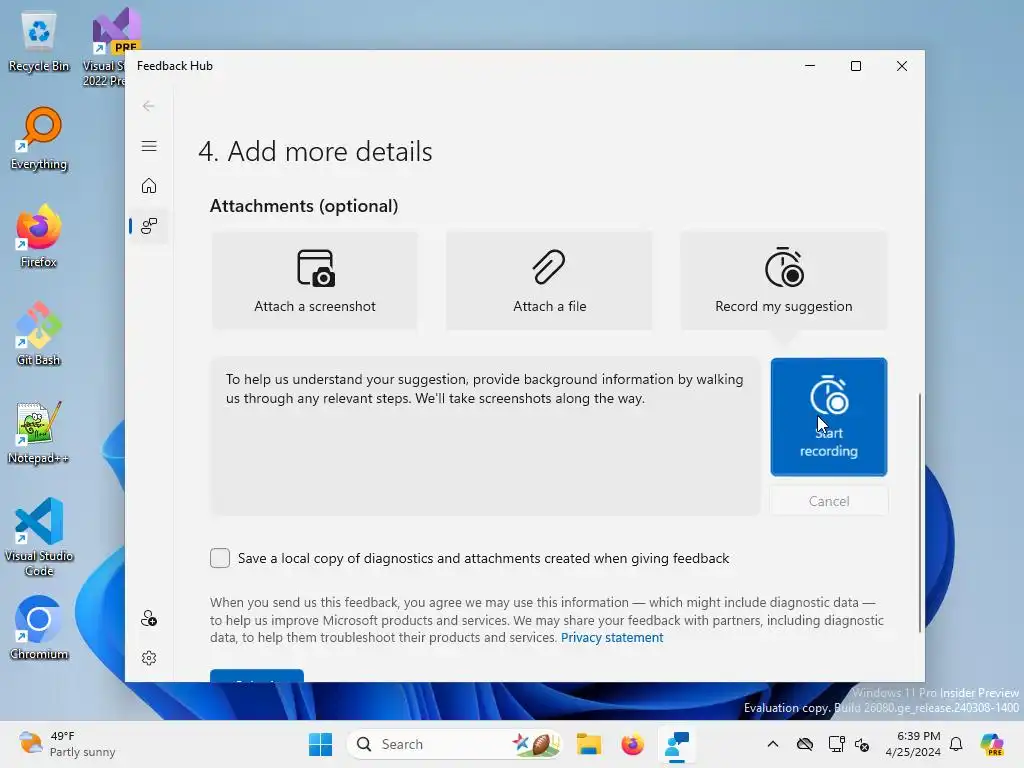Select Git Bash desktop shortcut
The height and width of the screenshot is (768, 1024).
pos(39,334)
